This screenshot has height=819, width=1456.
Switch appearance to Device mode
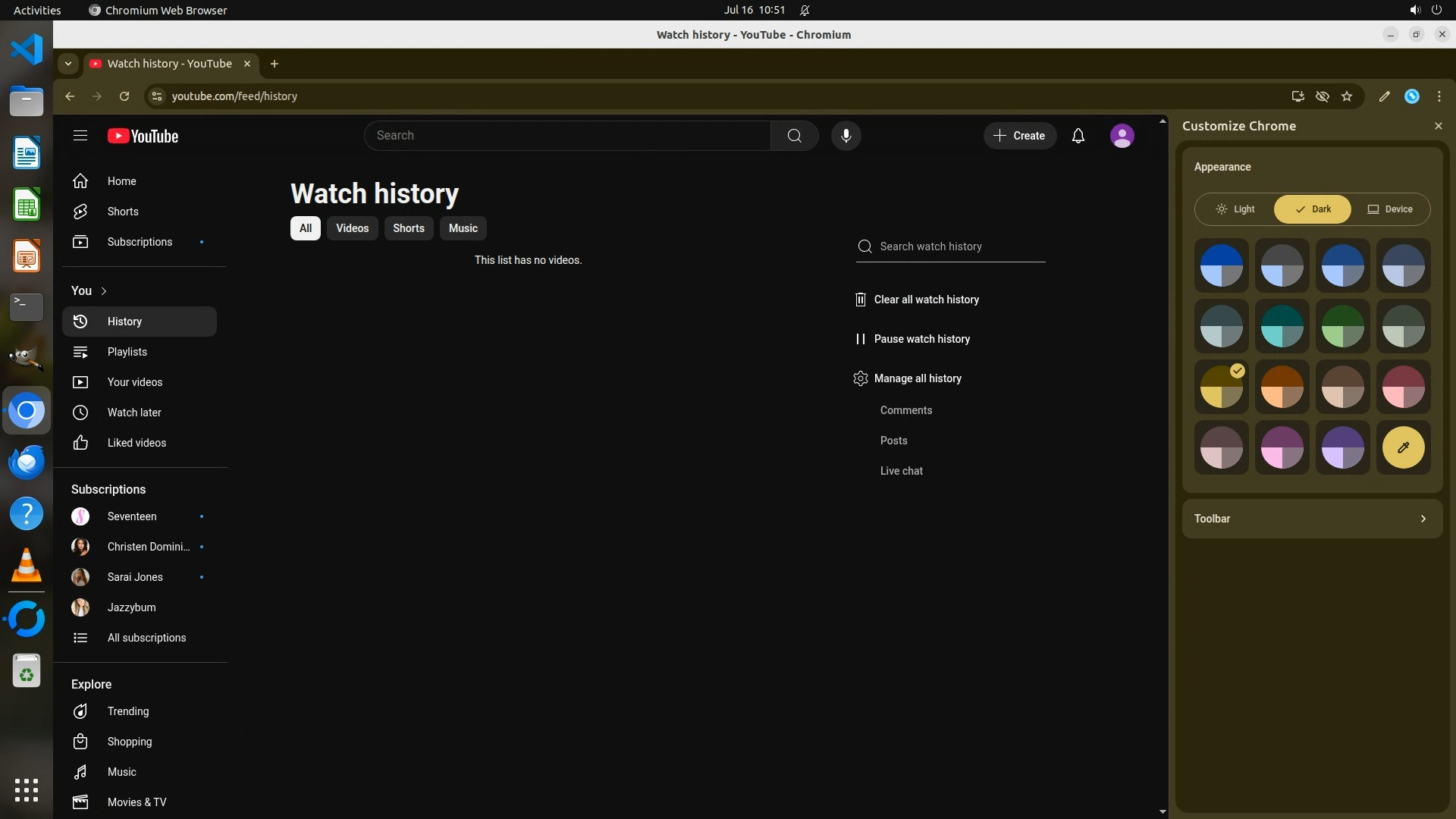point(1390,209)
